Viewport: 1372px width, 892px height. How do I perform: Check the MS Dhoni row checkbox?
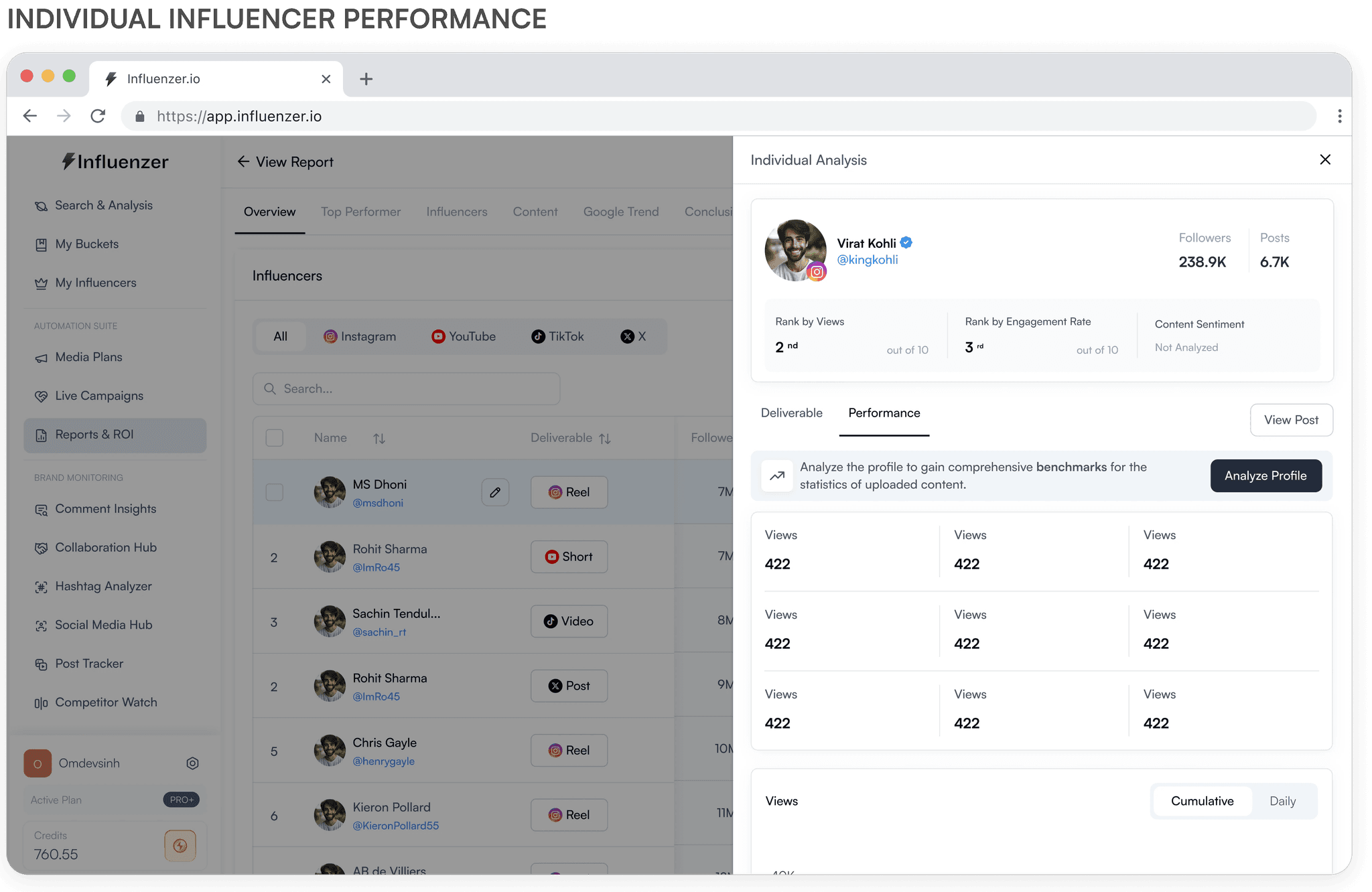[x=275, y=492]
